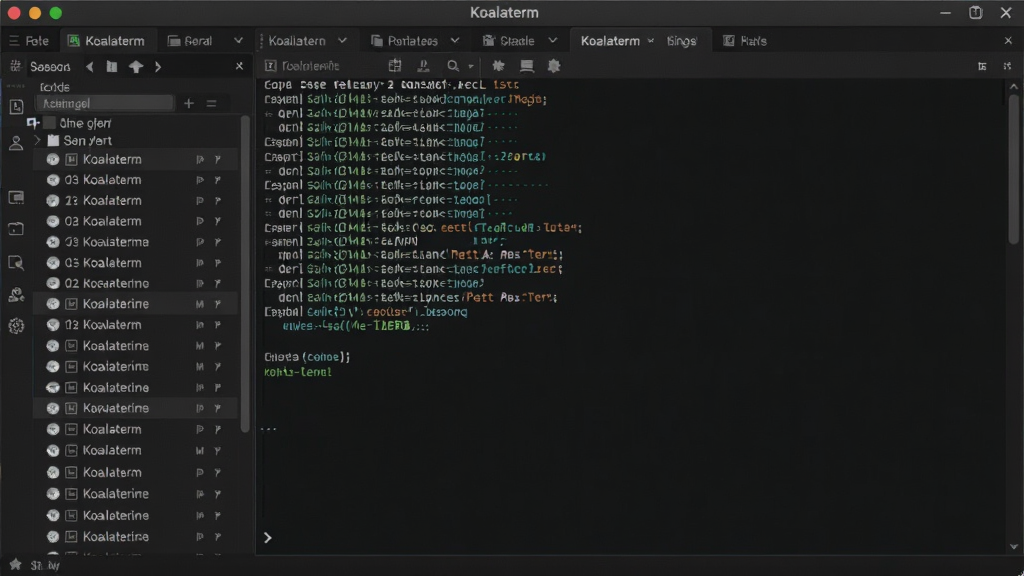
Task: Click the terminal vertical scrollbar thumb
Action: [1014, 170]
